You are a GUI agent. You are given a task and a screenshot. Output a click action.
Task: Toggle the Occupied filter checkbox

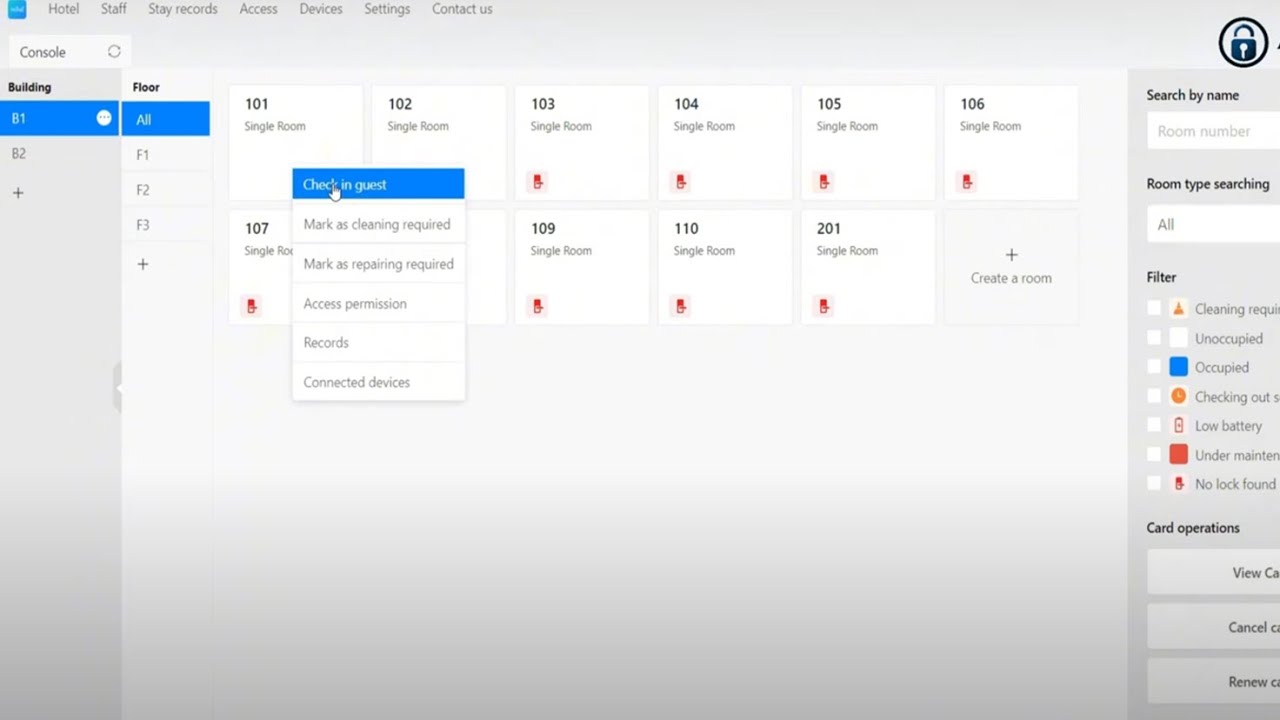[1154, 367]
